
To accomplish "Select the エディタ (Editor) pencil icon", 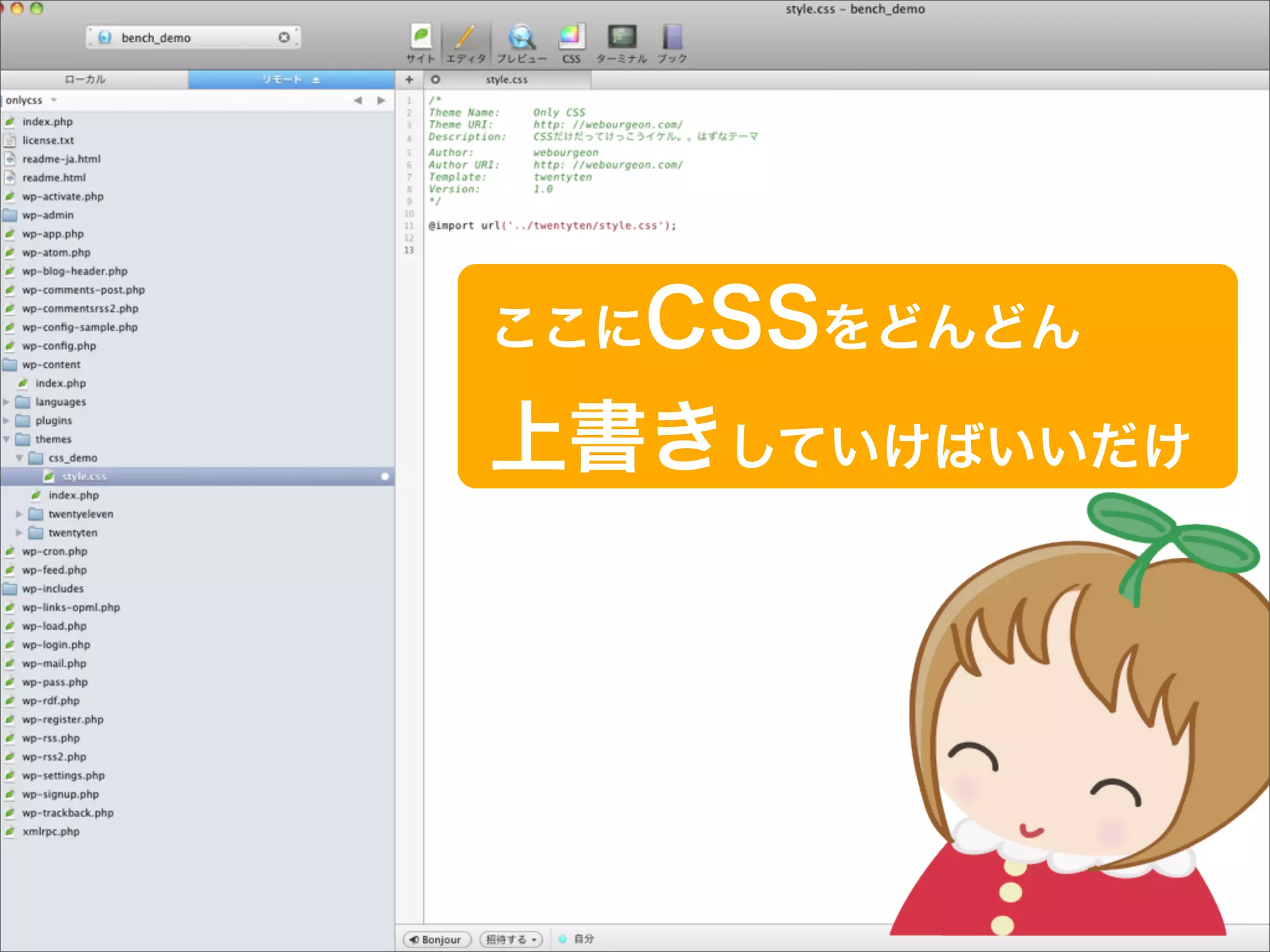I will [x=466, y=43].
